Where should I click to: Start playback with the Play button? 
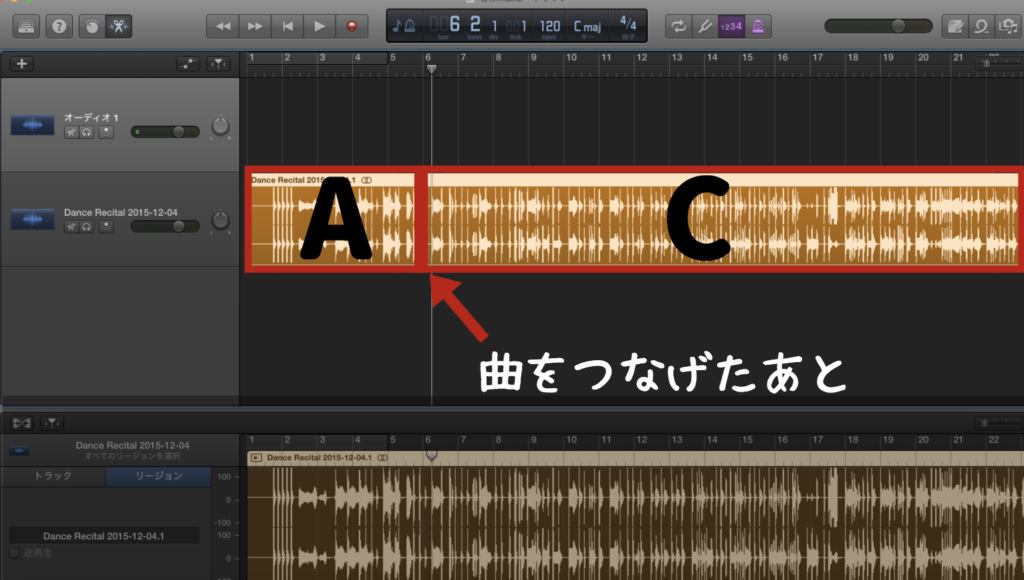click(x=319, y=26)
